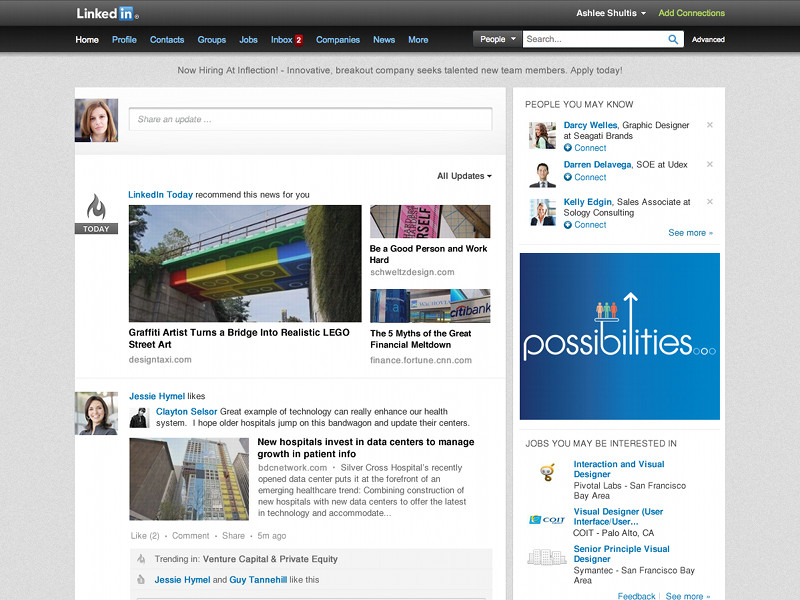Click the hospital building post thumbnail
Screen dimensions: 800x600
click(189, 479)
